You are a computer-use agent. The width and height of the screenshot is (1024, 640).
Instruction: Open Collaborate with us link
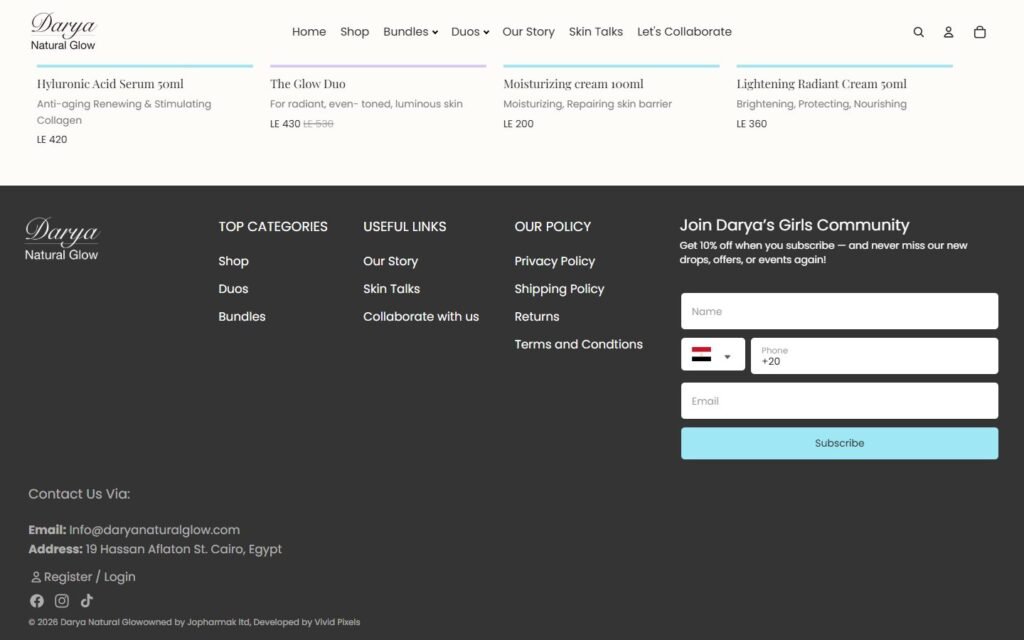(x=421, y=317)
